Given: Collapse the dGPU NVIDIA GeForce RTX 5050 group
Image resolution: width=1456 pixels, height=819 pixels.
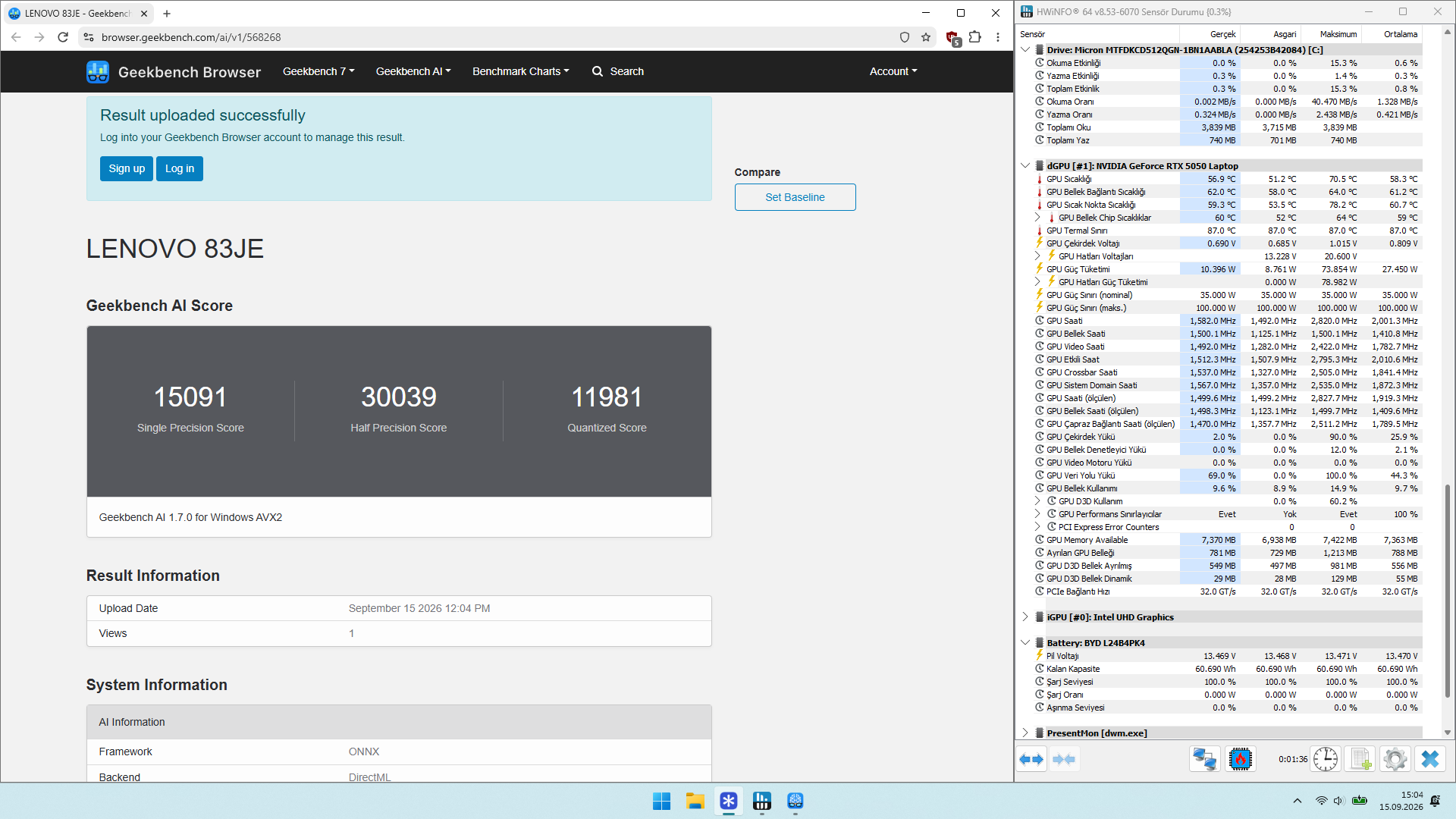Looking at the screenshot, I should 1026,166.
